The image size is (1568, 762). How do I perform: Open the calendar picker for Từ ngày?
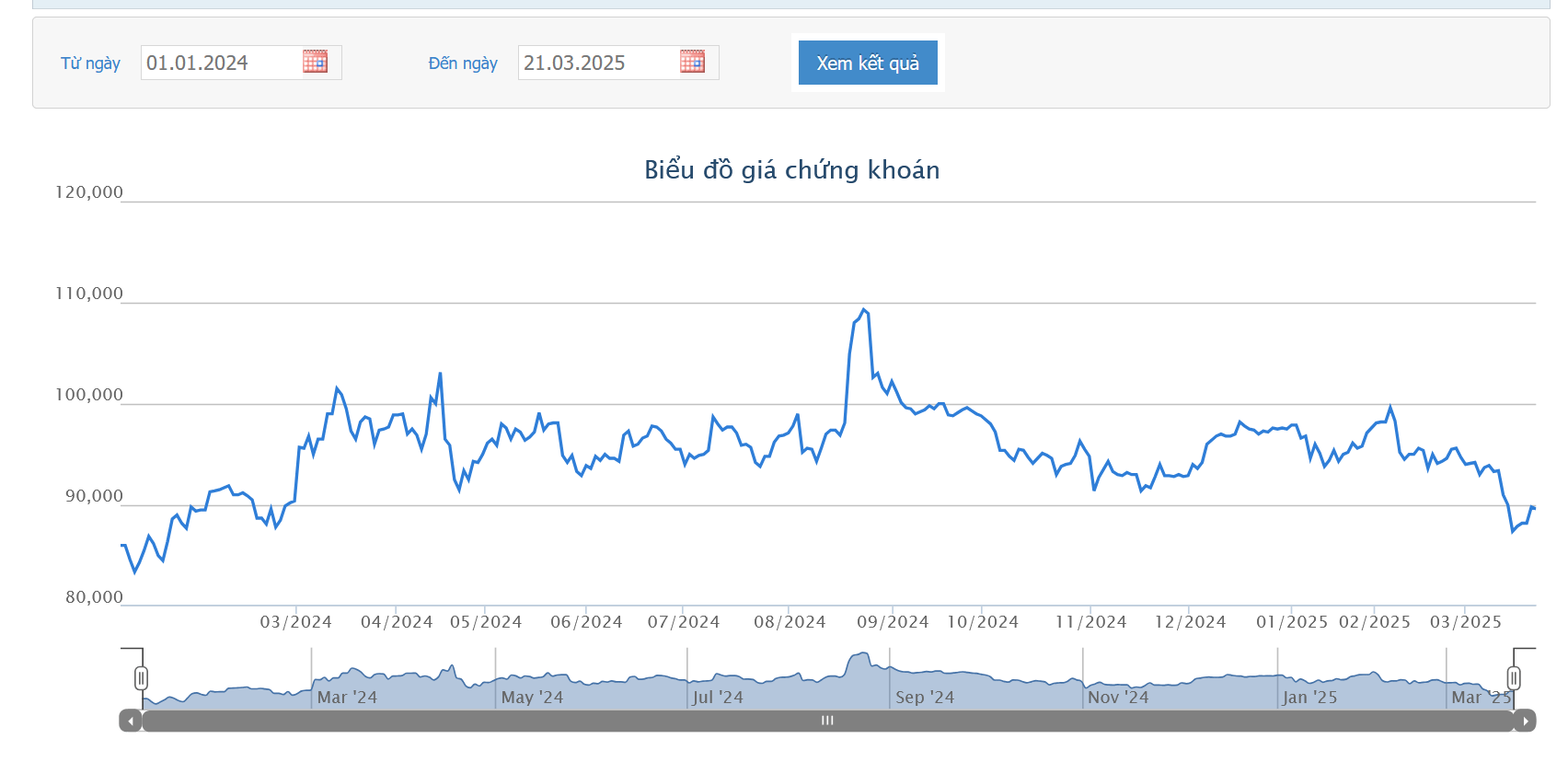point(315,62)
